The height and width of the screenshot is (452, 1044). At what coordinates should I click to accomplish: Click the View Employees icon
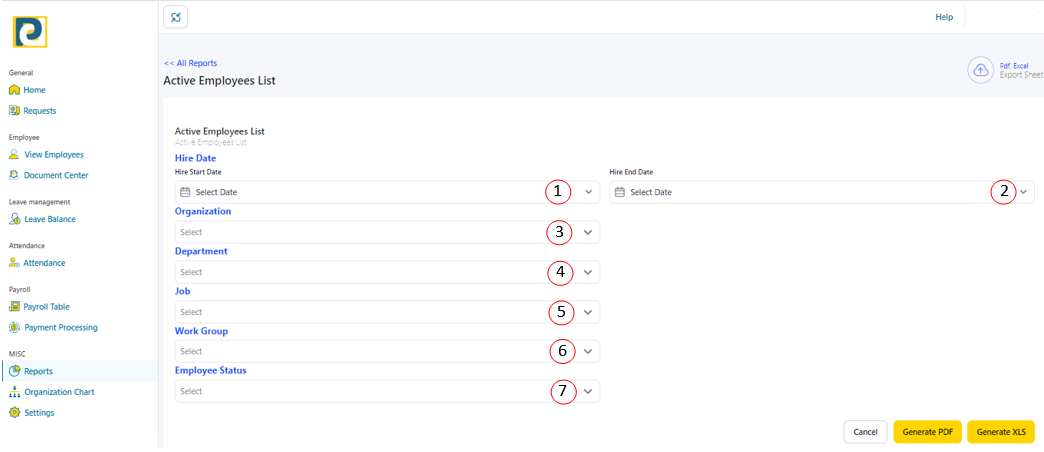click(14, 155)
